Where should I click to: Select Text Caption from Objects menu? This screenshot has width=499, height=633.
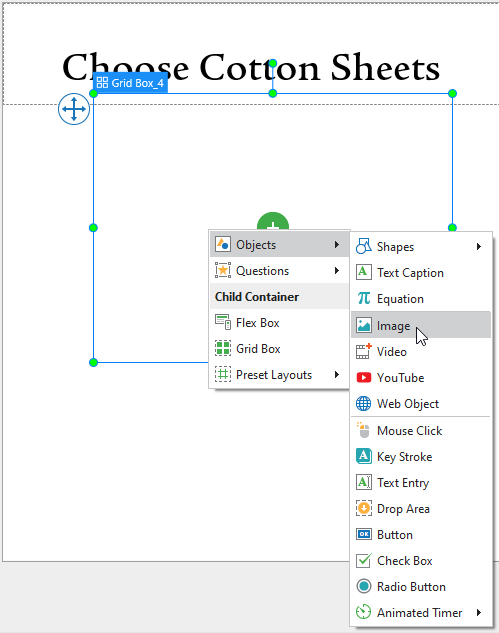(421, 272)
